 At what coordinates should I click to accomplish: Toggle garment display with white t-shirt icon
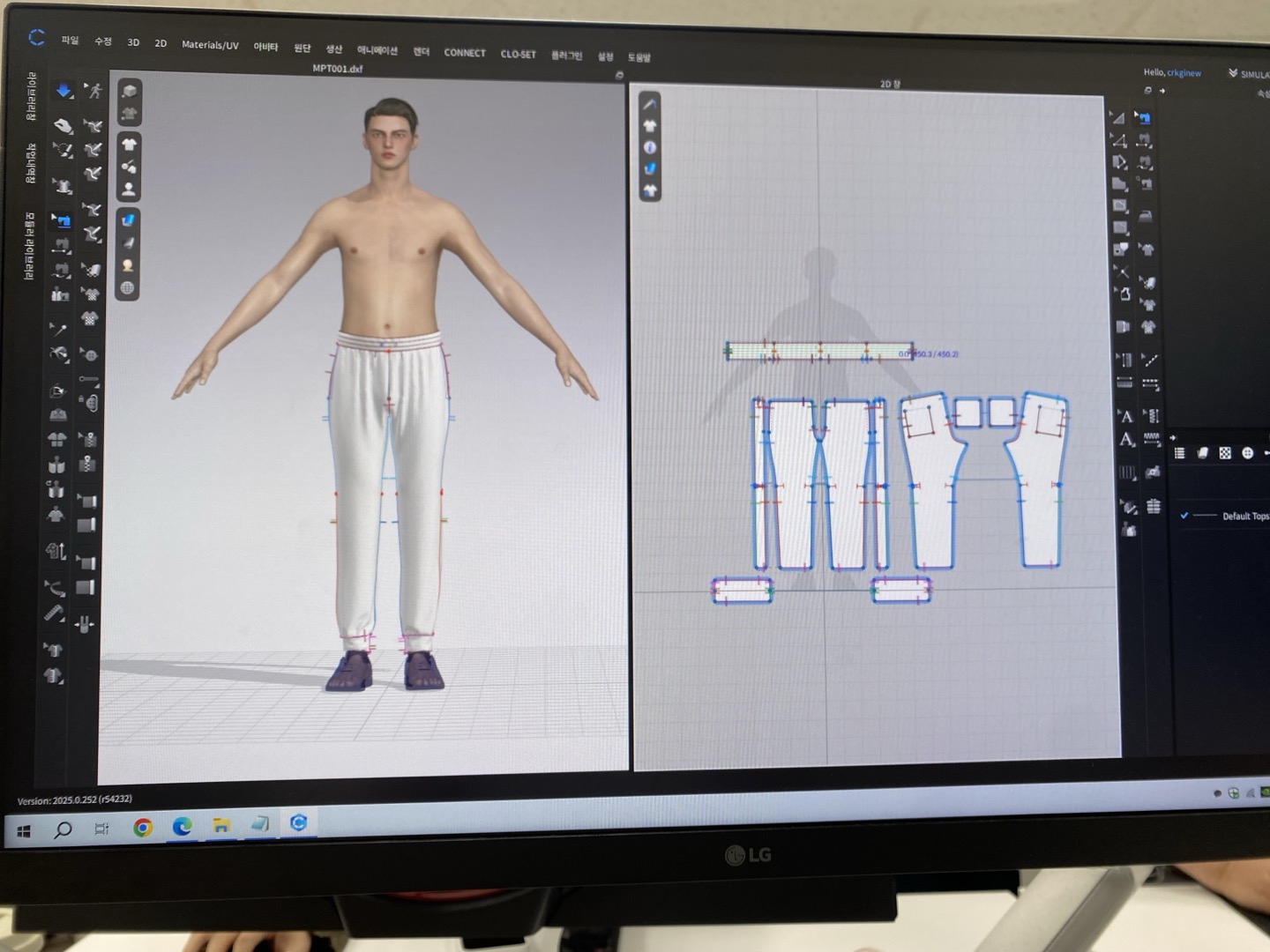pyautogui.click(x=129, y=145)
